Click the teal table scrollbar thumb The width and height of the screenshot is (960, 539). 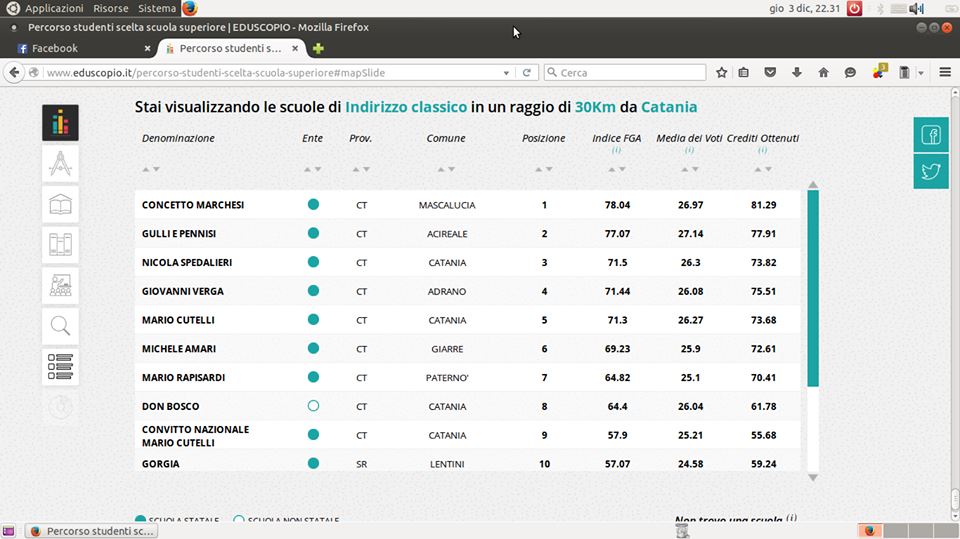tap(812, 288)
